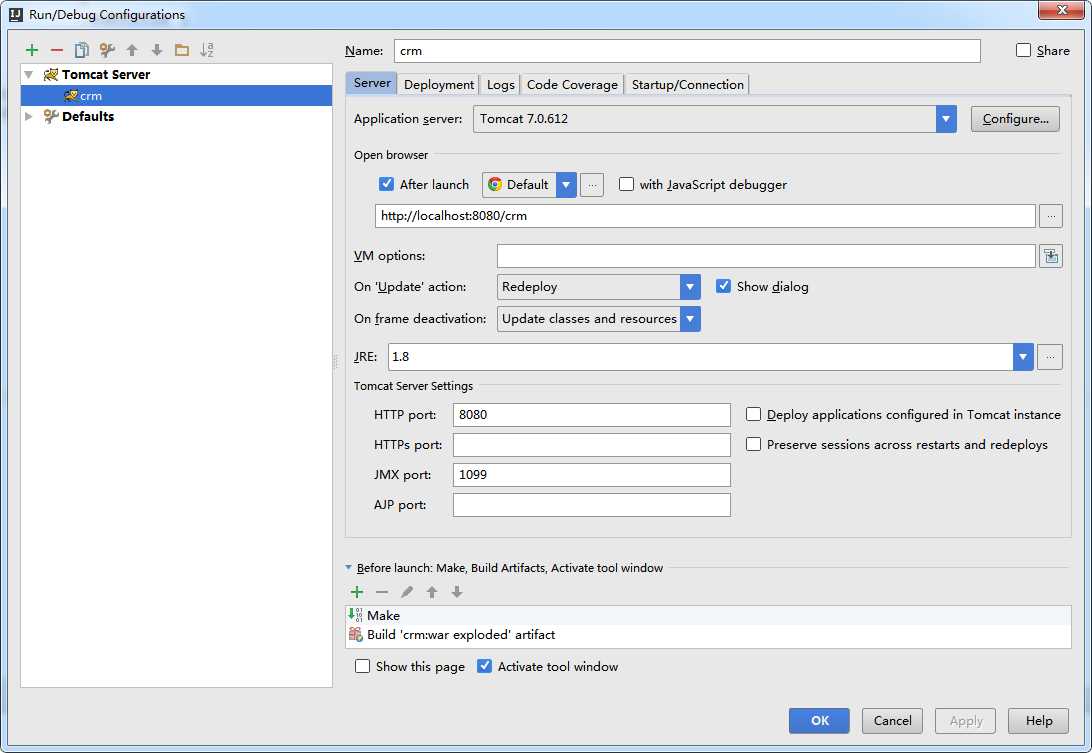
Task: Move Before launch task up
Action: tap(432, 592)
